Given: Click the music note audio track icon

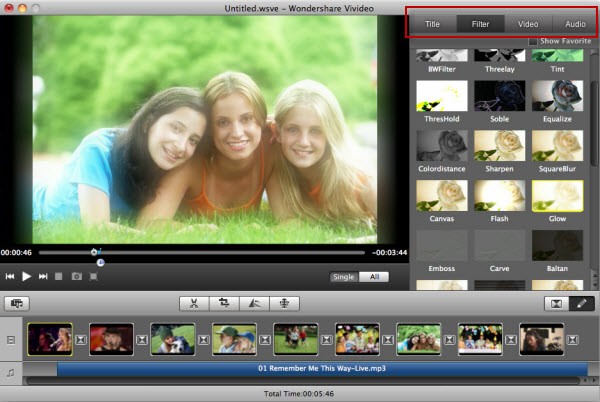Looking at the screenshot, I should tap(11, 373).
